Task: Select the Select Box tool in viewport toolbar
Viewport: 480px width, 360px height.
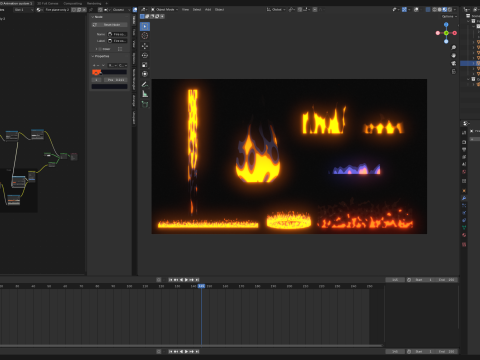Action: coord(145,26)
